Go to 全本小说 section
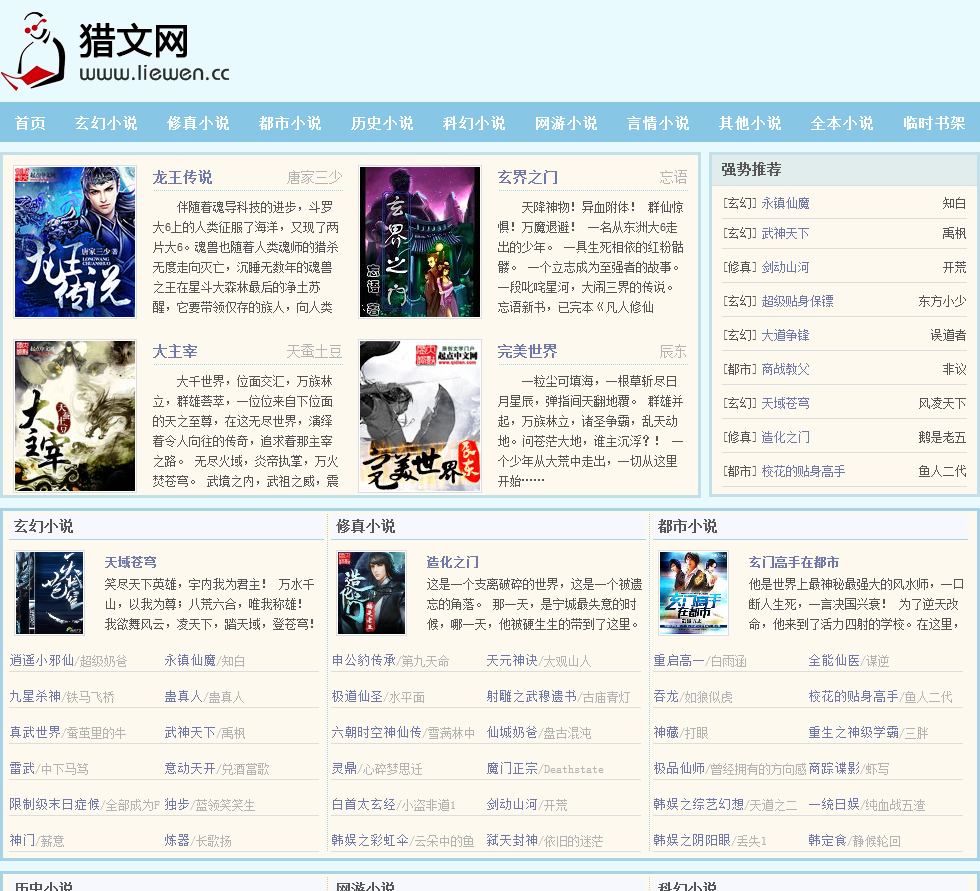The height and width of the screenshot is (891, 980). 842,123
